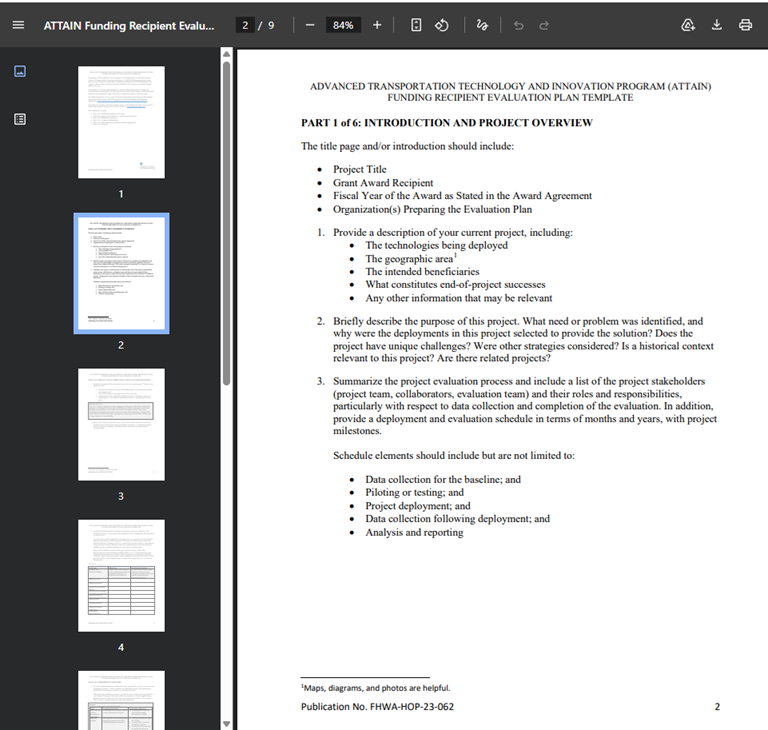Image resolution: width=768 pixels, height=730 pixels.
Task: Show the document outline view
Action: tap(20, 119)
